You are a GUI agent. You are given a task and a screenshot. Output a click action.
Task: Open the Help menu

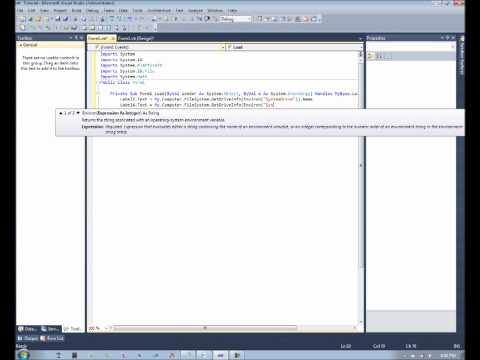232,11
